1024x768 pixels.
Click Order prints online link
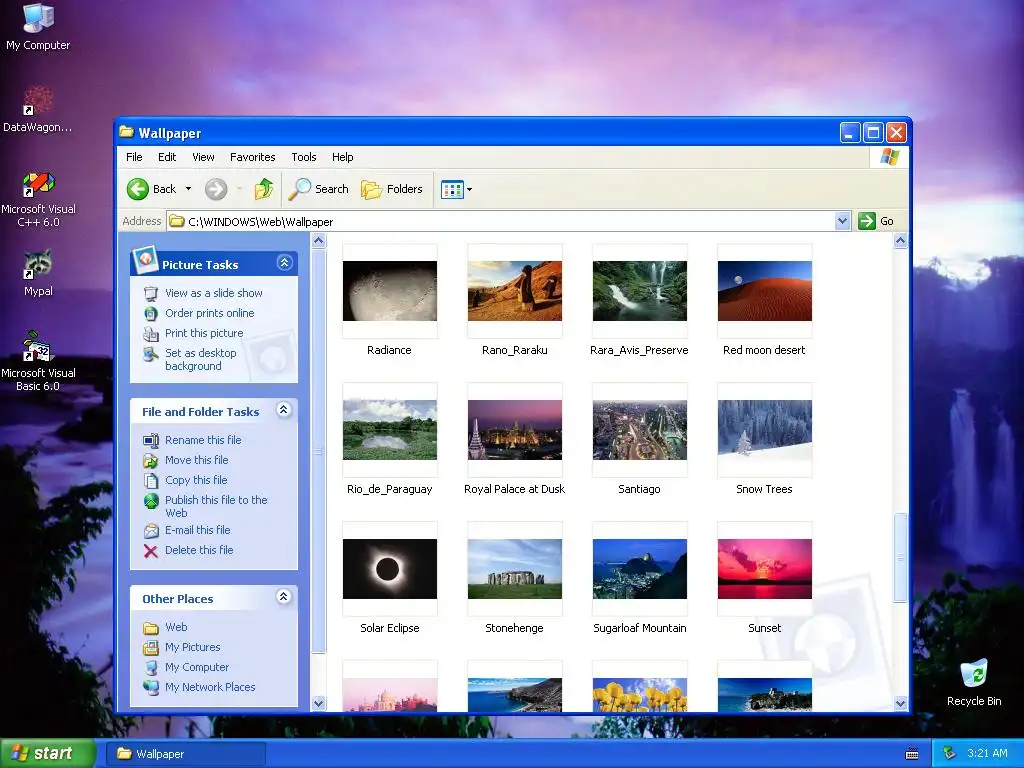(210, 313)
